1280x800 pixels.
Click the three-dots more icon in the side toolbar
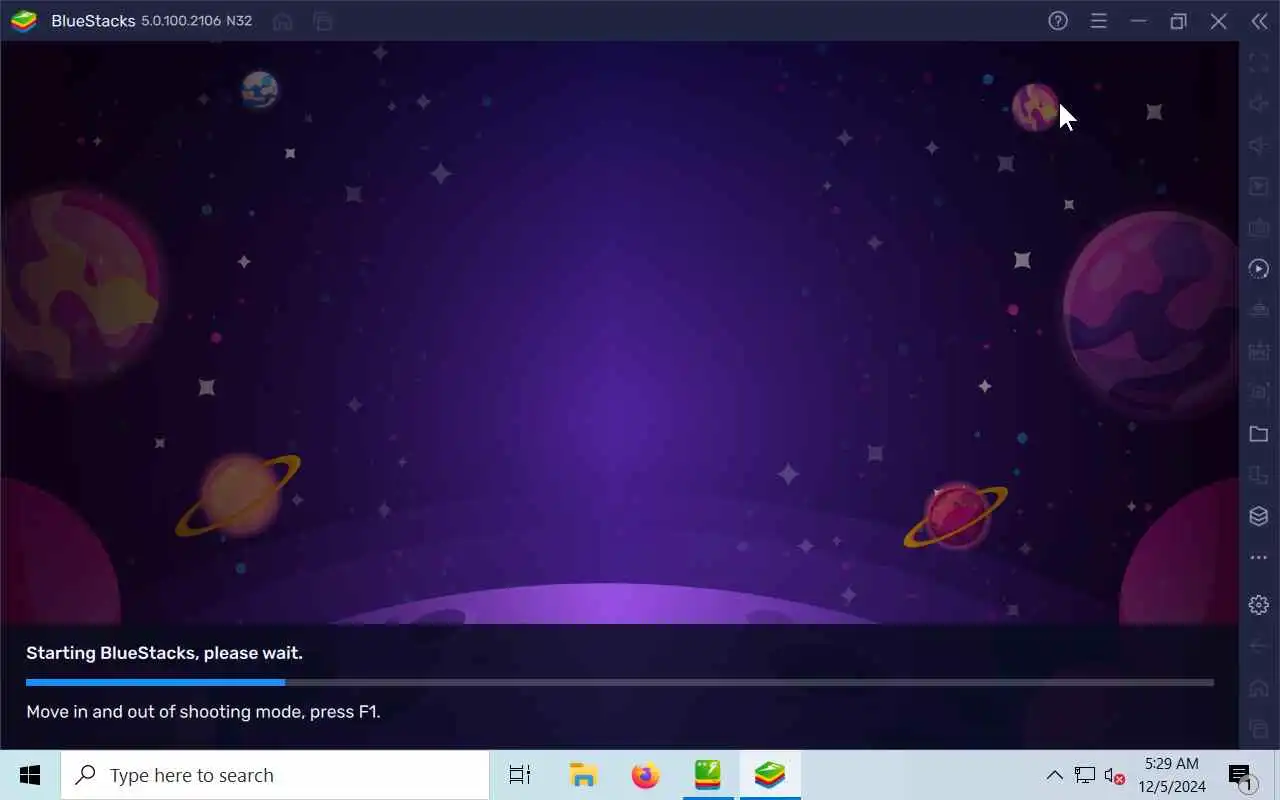(x=1259, y=557)
